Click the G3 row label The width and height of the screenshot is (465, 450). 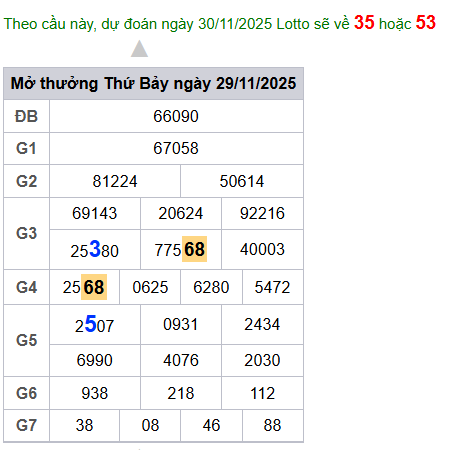[26, 233]
